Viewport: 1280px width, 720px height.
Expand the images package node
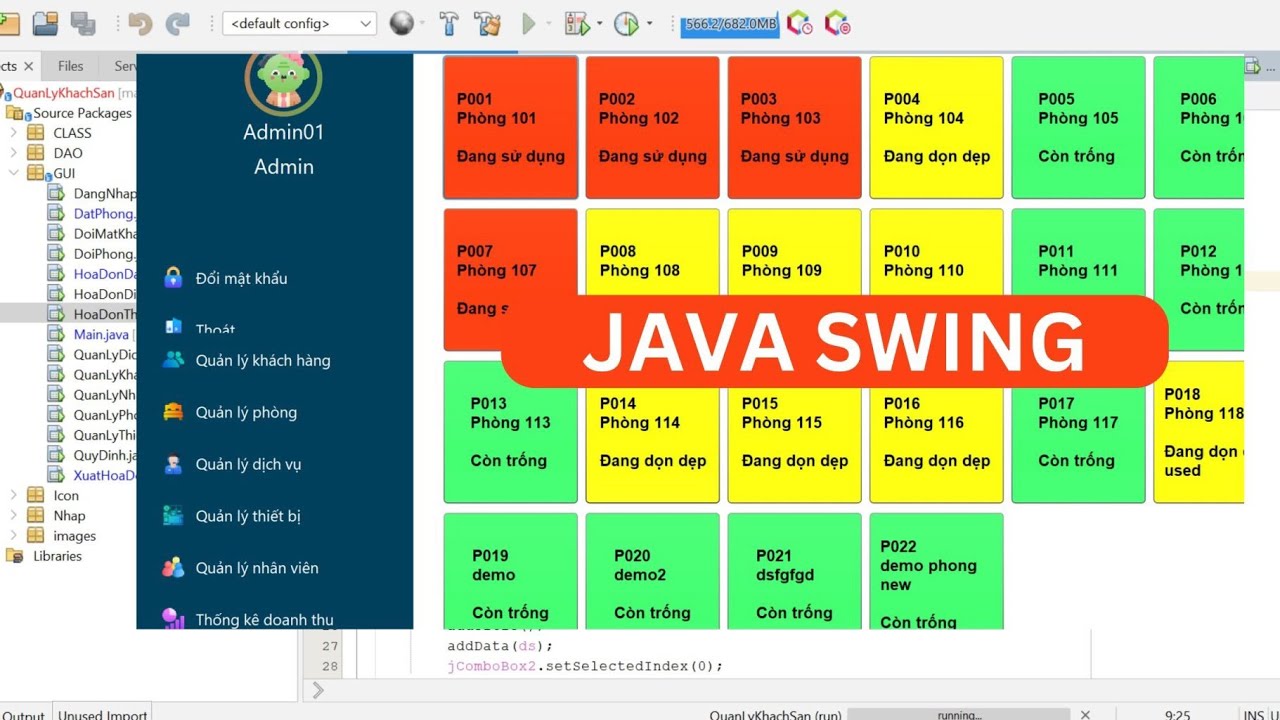coord(13,536)
